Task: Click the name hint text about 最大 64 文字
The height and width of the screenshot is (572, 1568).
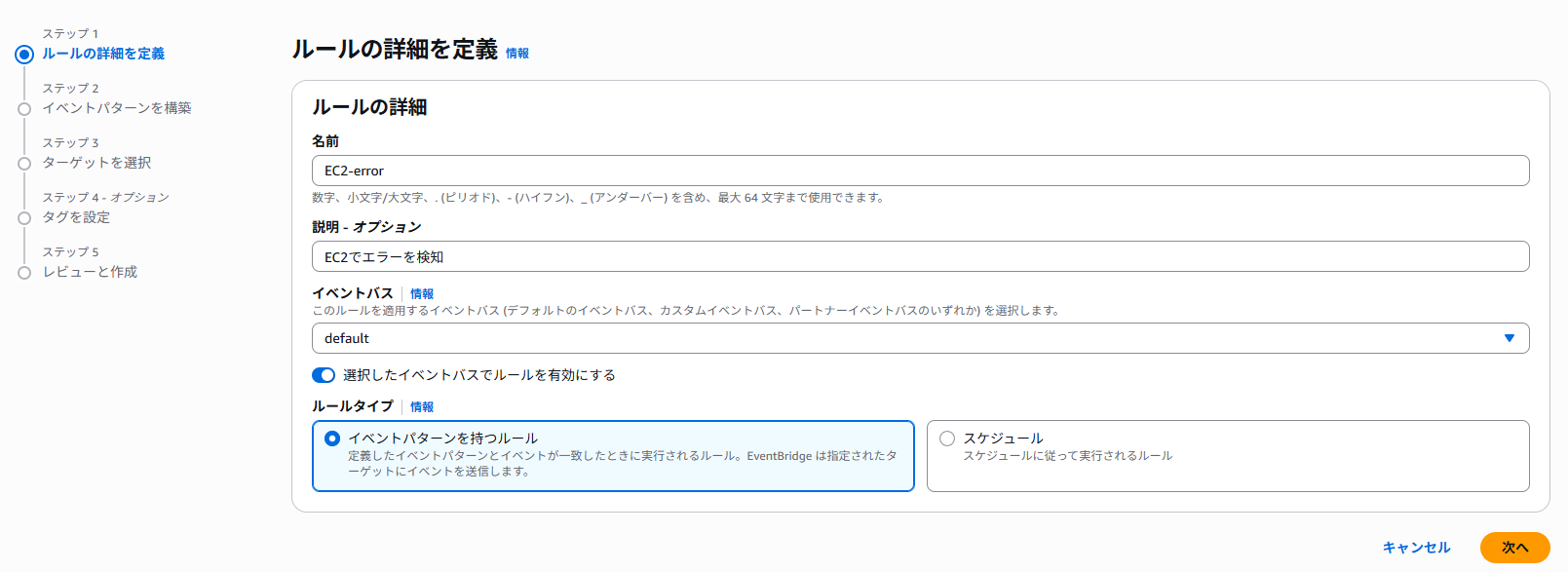Action: (598, 198)
